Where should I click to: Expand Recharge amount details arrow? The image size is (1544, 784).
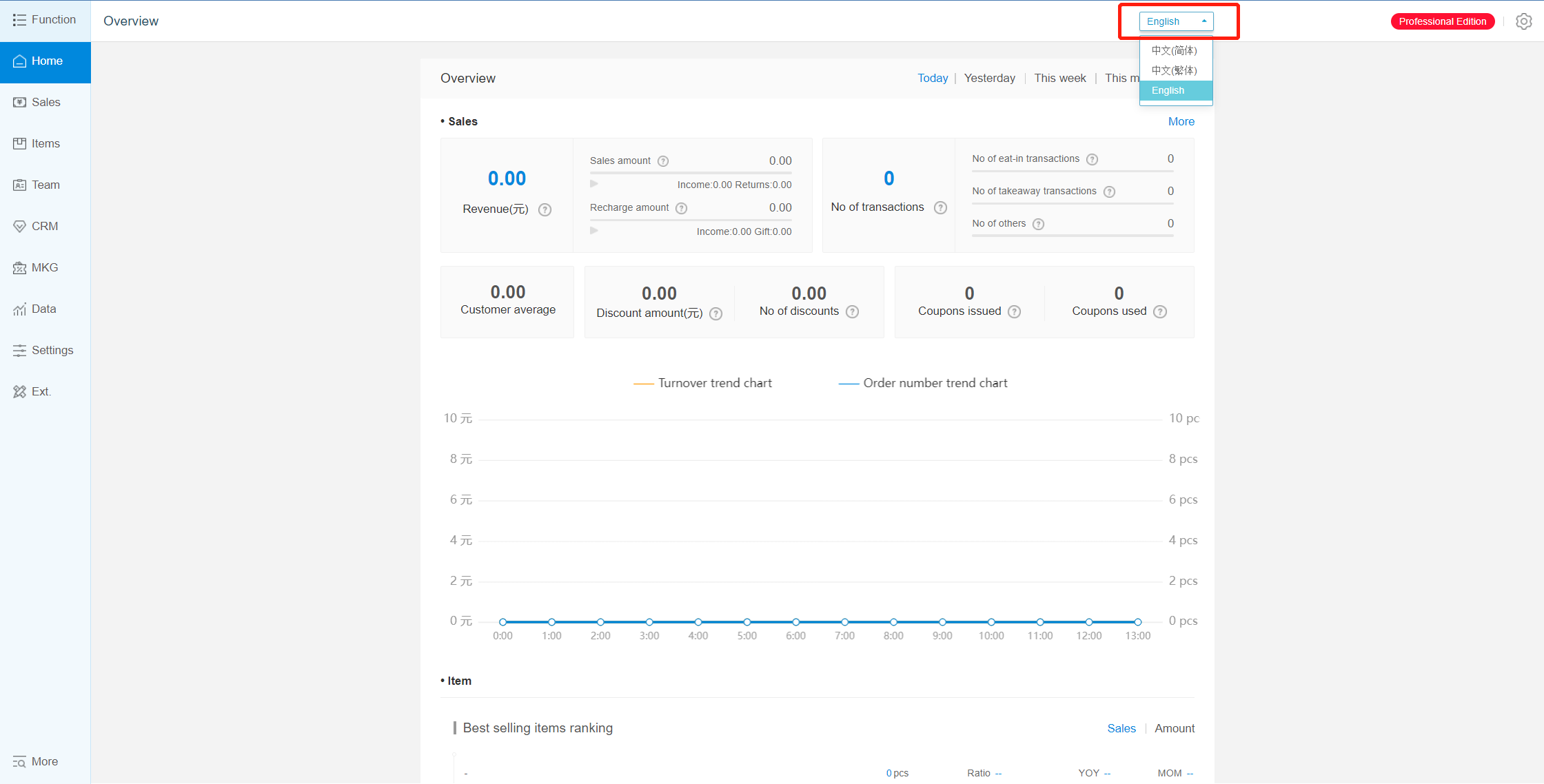point(594,231)
